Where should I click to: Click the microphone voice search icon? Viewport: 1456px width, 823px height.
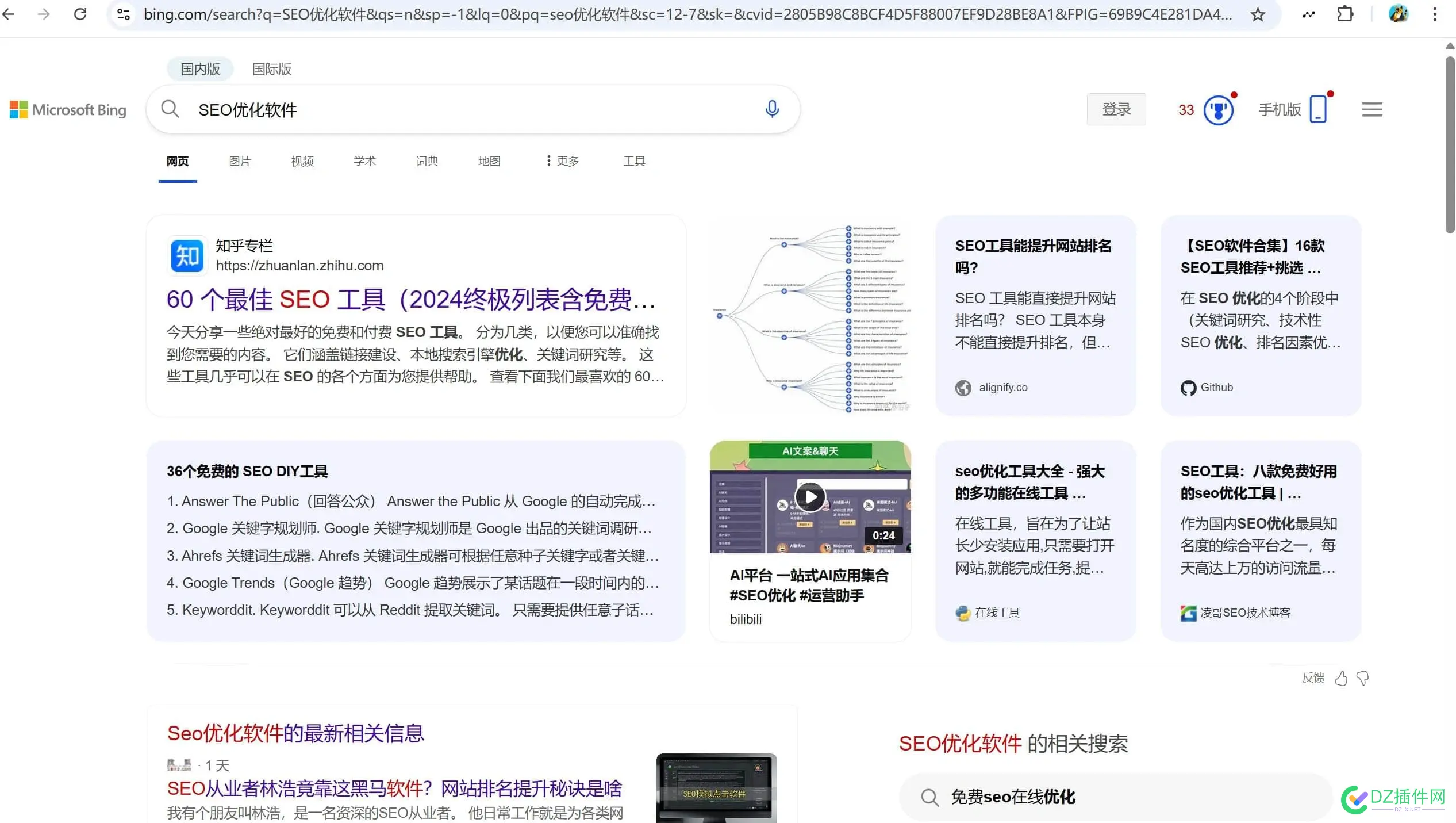click(772, 109)
